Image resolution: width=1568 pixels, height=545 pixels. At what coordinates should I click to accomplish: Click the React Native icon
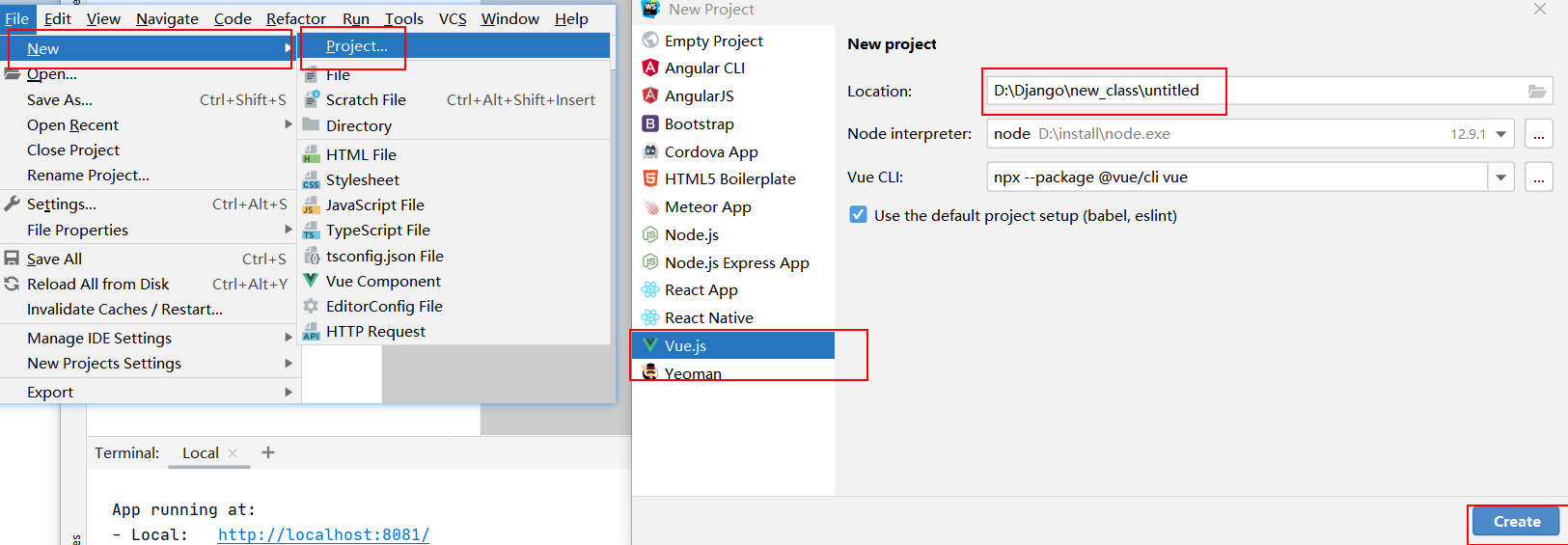coord(650,317)
